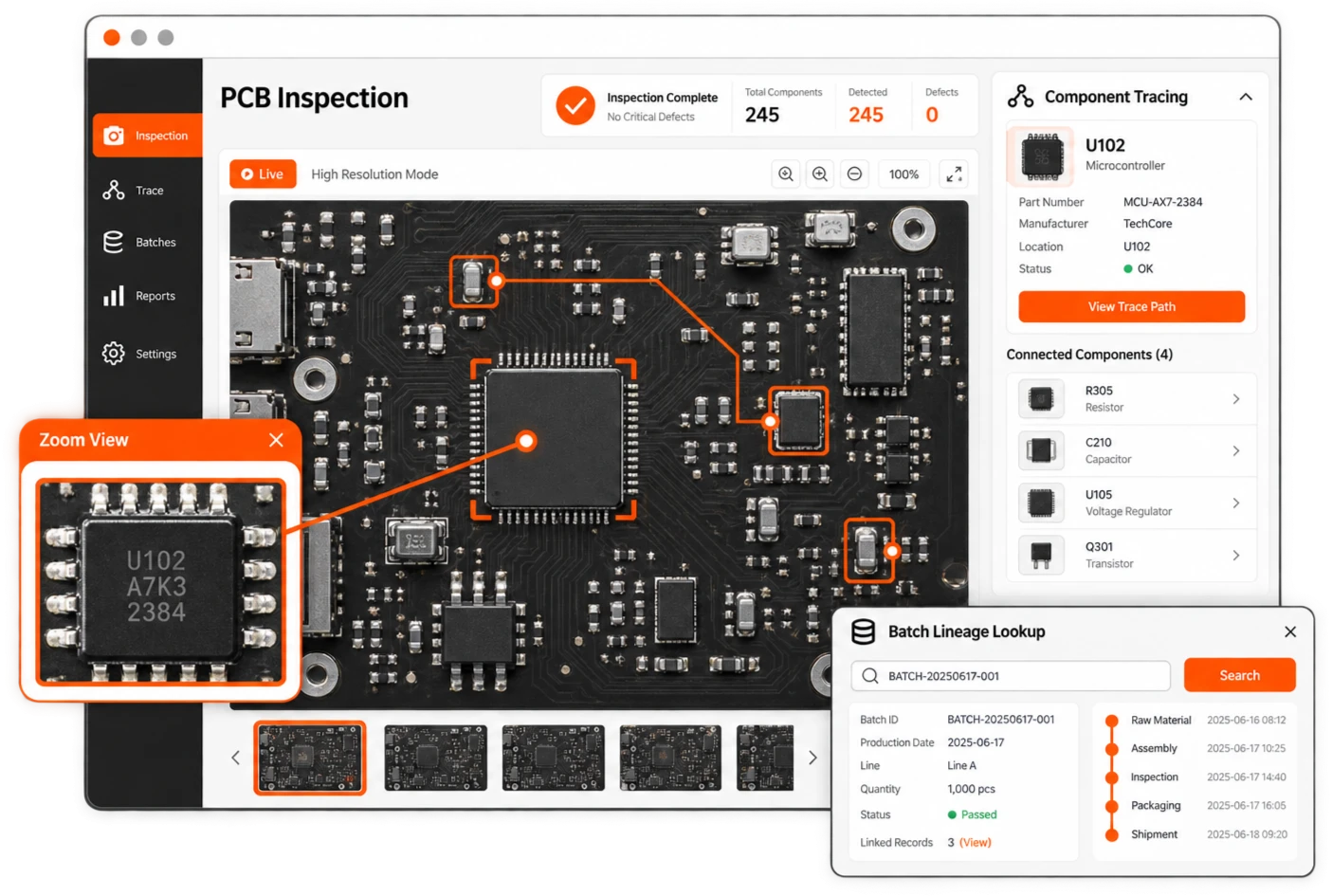1332x896 pixels.
Task: Click the Part Number MCU-AX7-2384 value
Action: point(1162,202)
